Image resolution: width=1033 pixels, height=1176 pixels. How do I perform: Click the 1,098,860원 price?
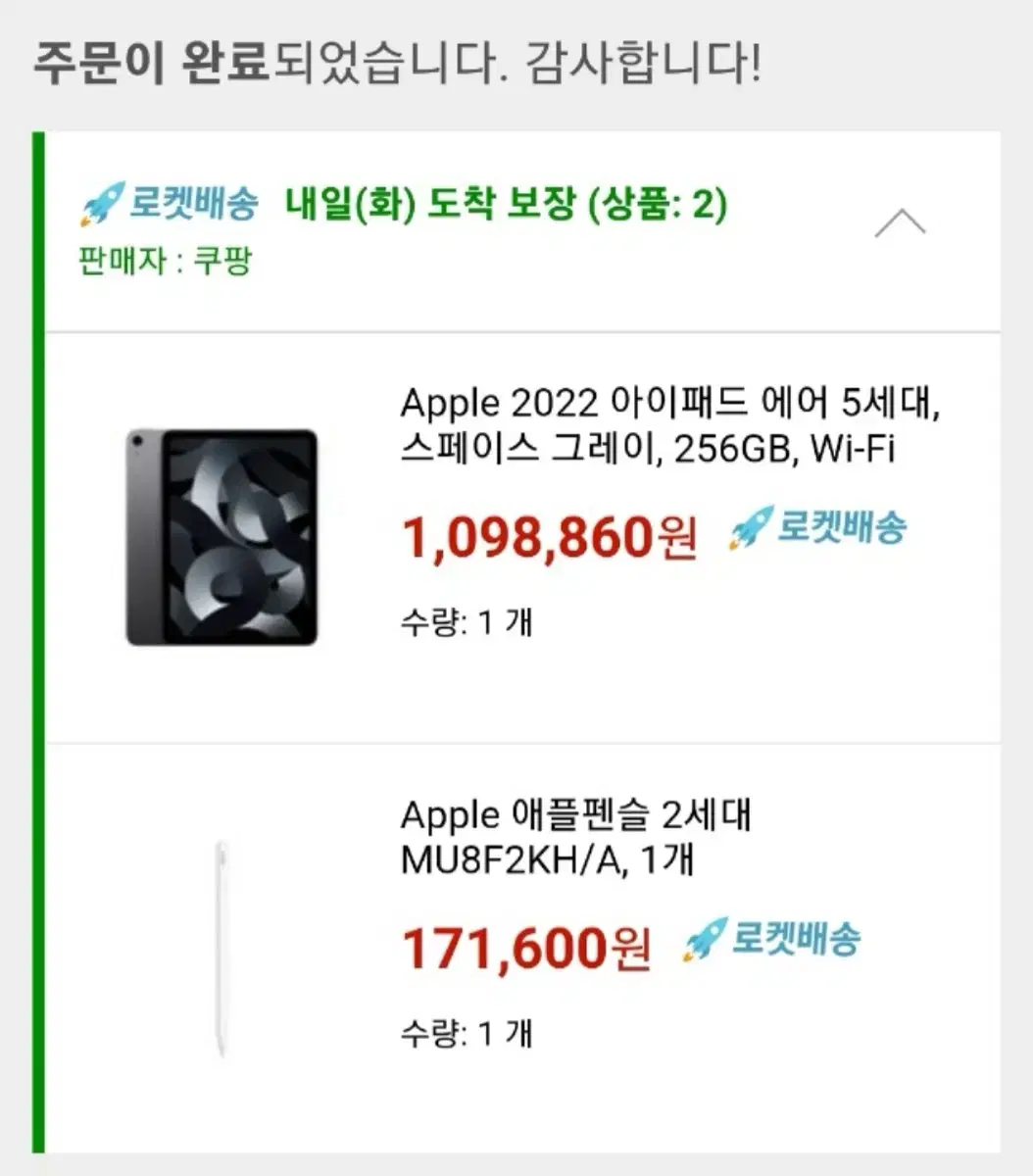tap(550, 536)
